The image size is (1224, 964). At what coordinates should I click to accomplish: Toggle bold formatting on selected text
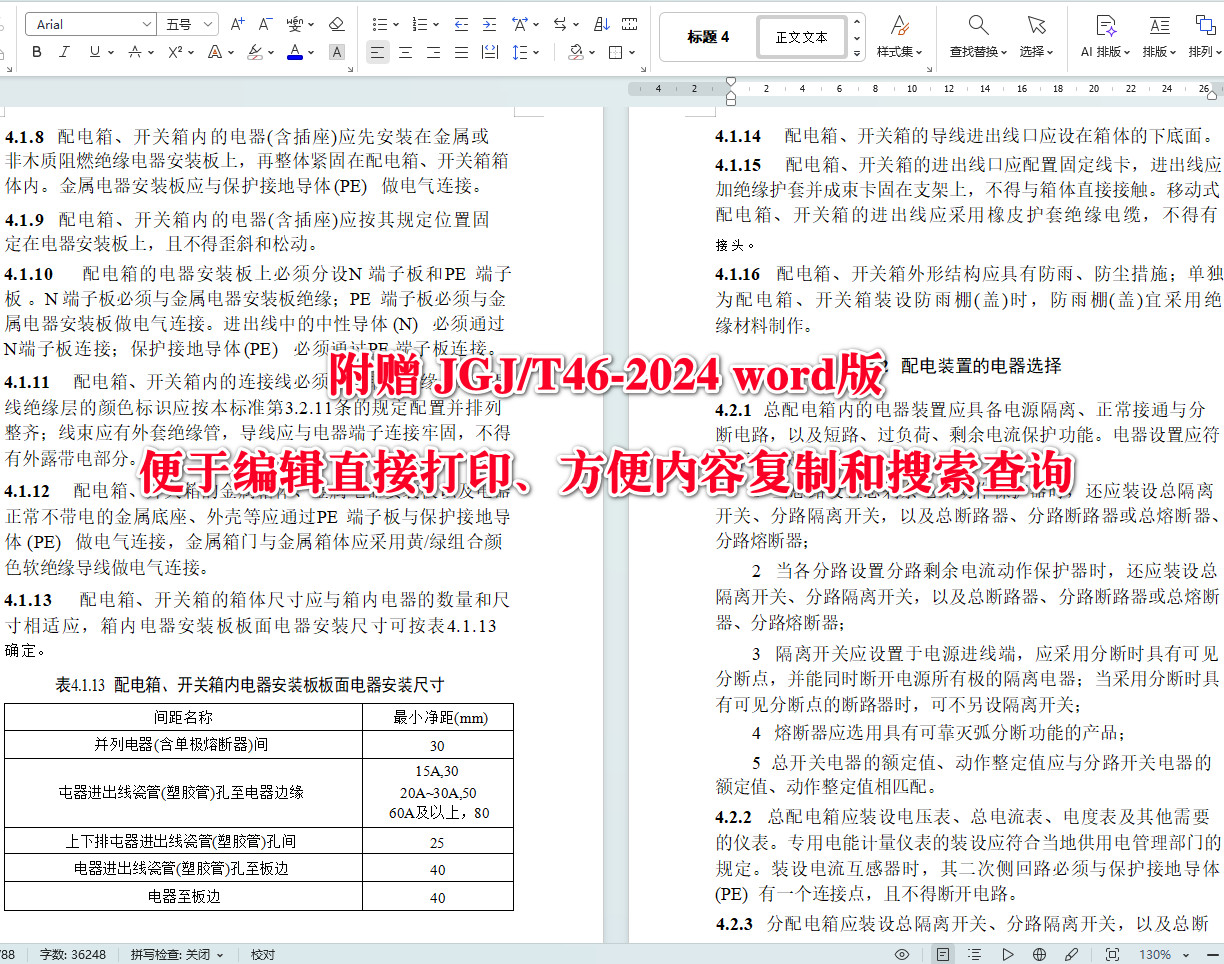click(37, 51)
